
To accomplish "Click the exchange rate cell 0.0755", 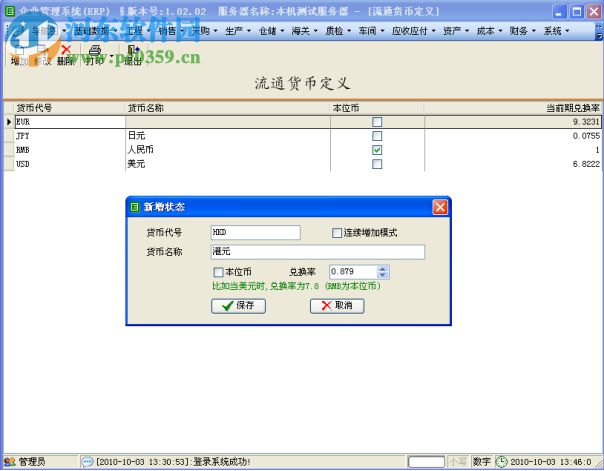I will [x=513, y=136].
